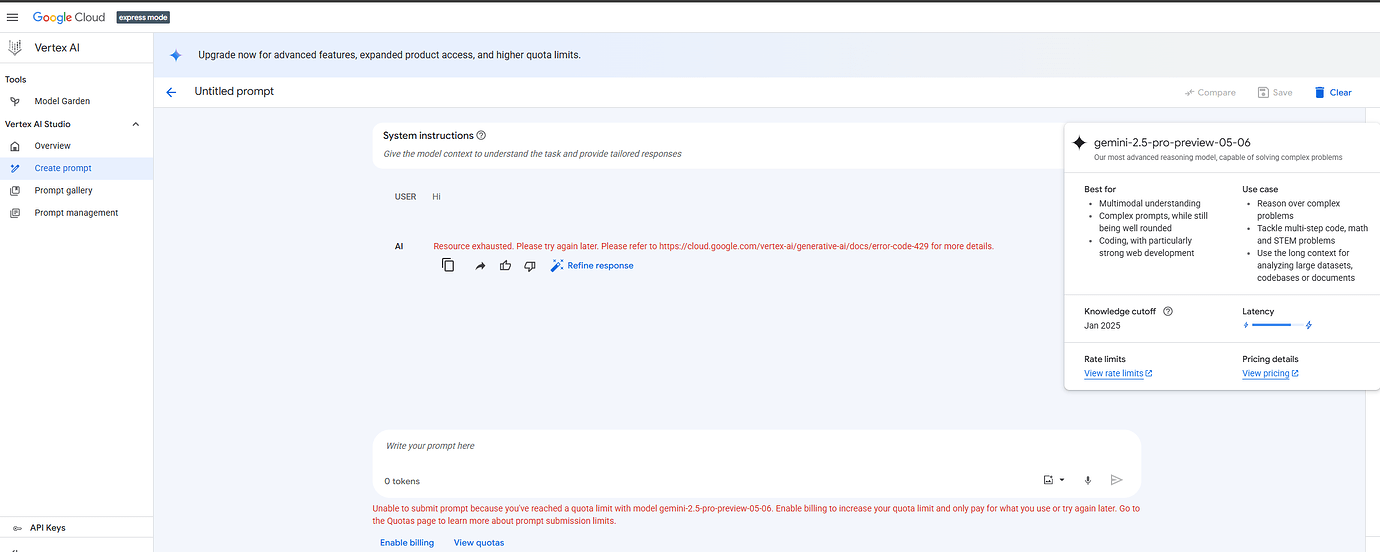Click the send prompt arrow
Screen dimensions: 1380x552
[x=1117, y=480]
